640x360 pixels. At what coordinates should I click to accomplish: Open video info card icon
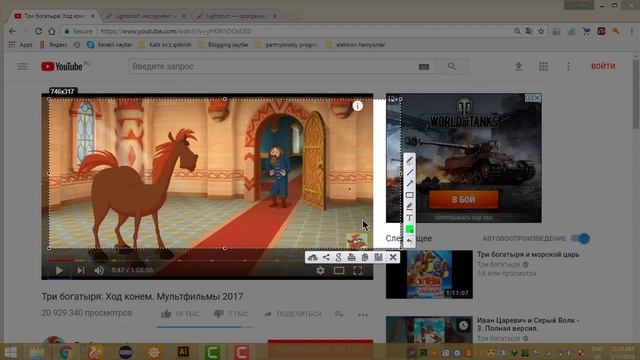(x=358, y=106)
